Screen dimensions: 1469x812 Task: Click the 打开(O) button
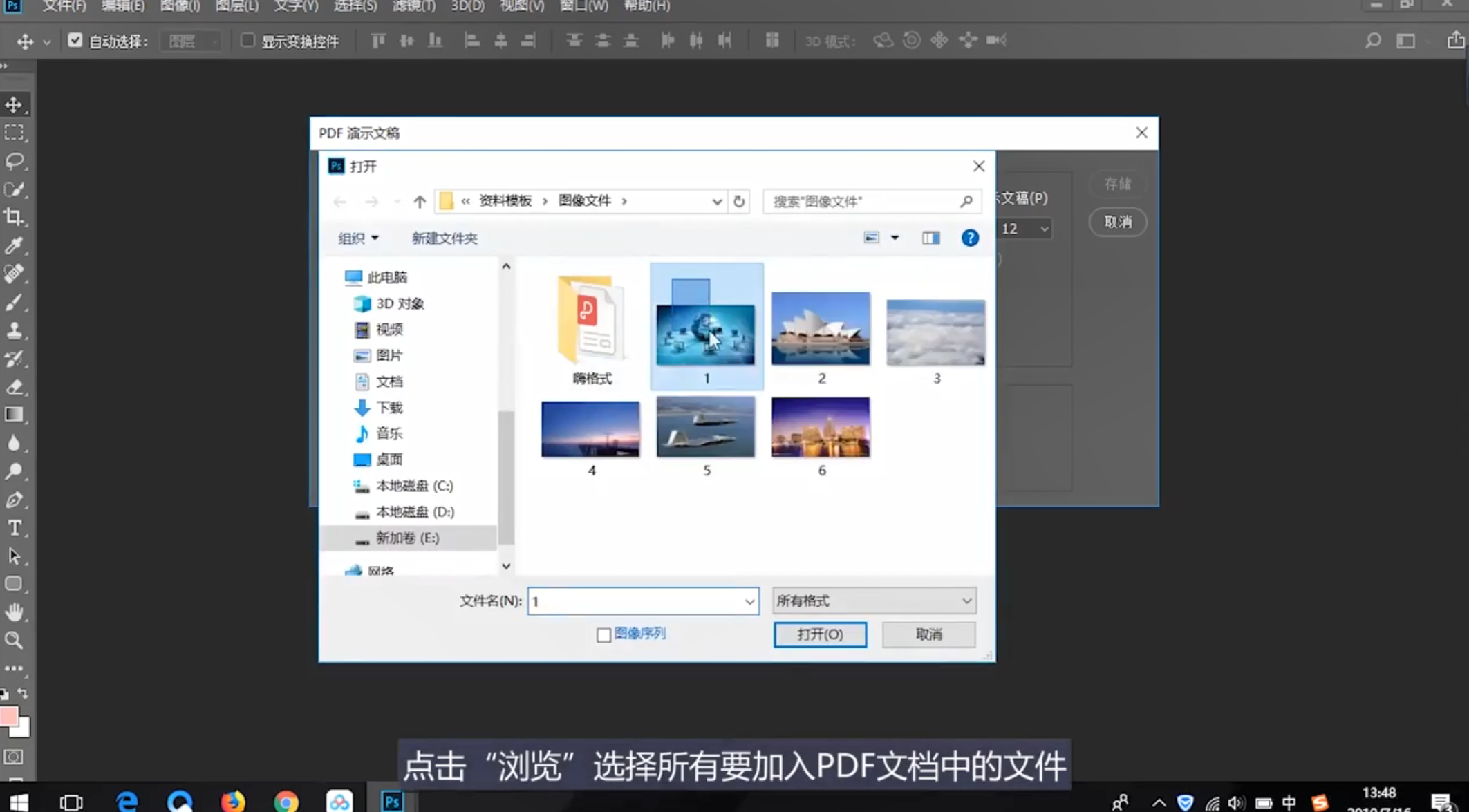(x=820, y=634)
